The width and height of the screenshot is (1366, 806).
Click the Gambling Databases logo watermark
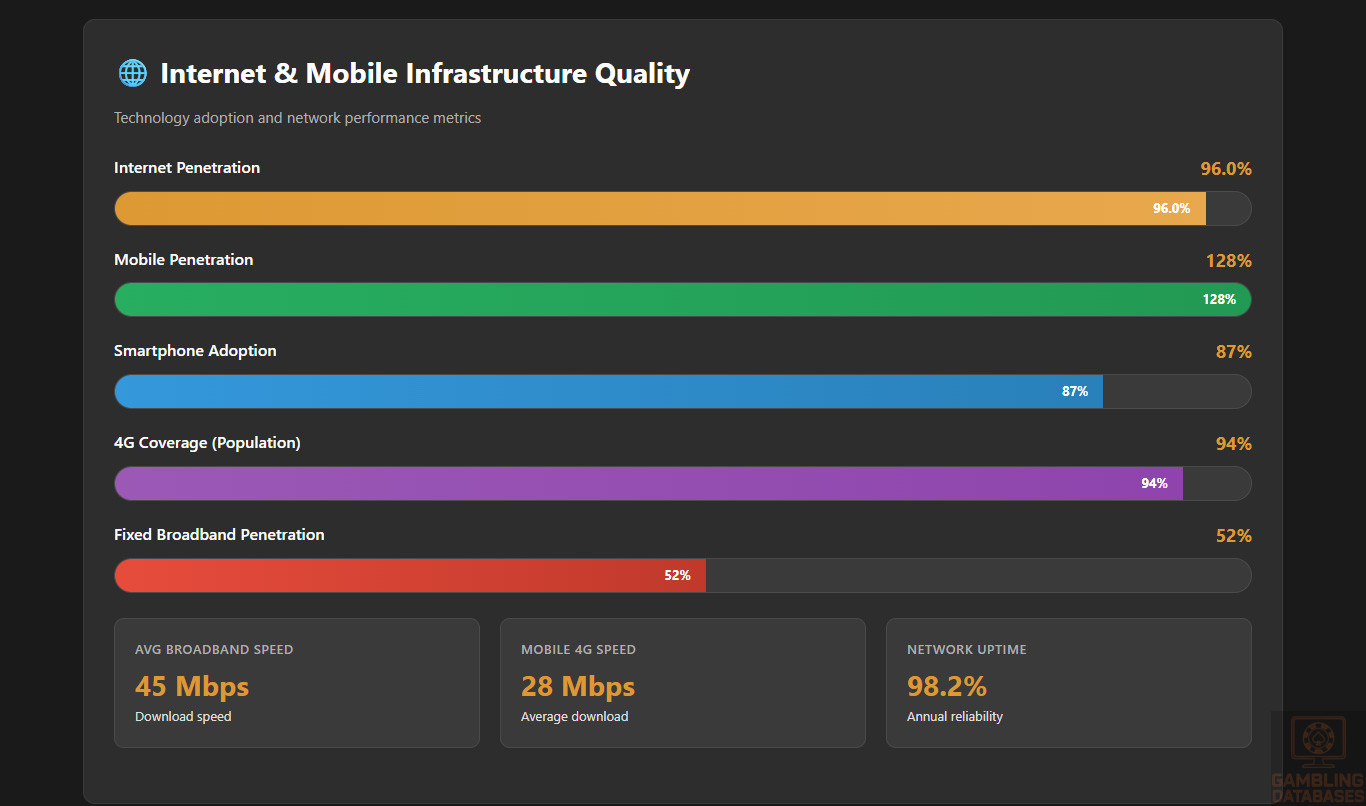1317,759
